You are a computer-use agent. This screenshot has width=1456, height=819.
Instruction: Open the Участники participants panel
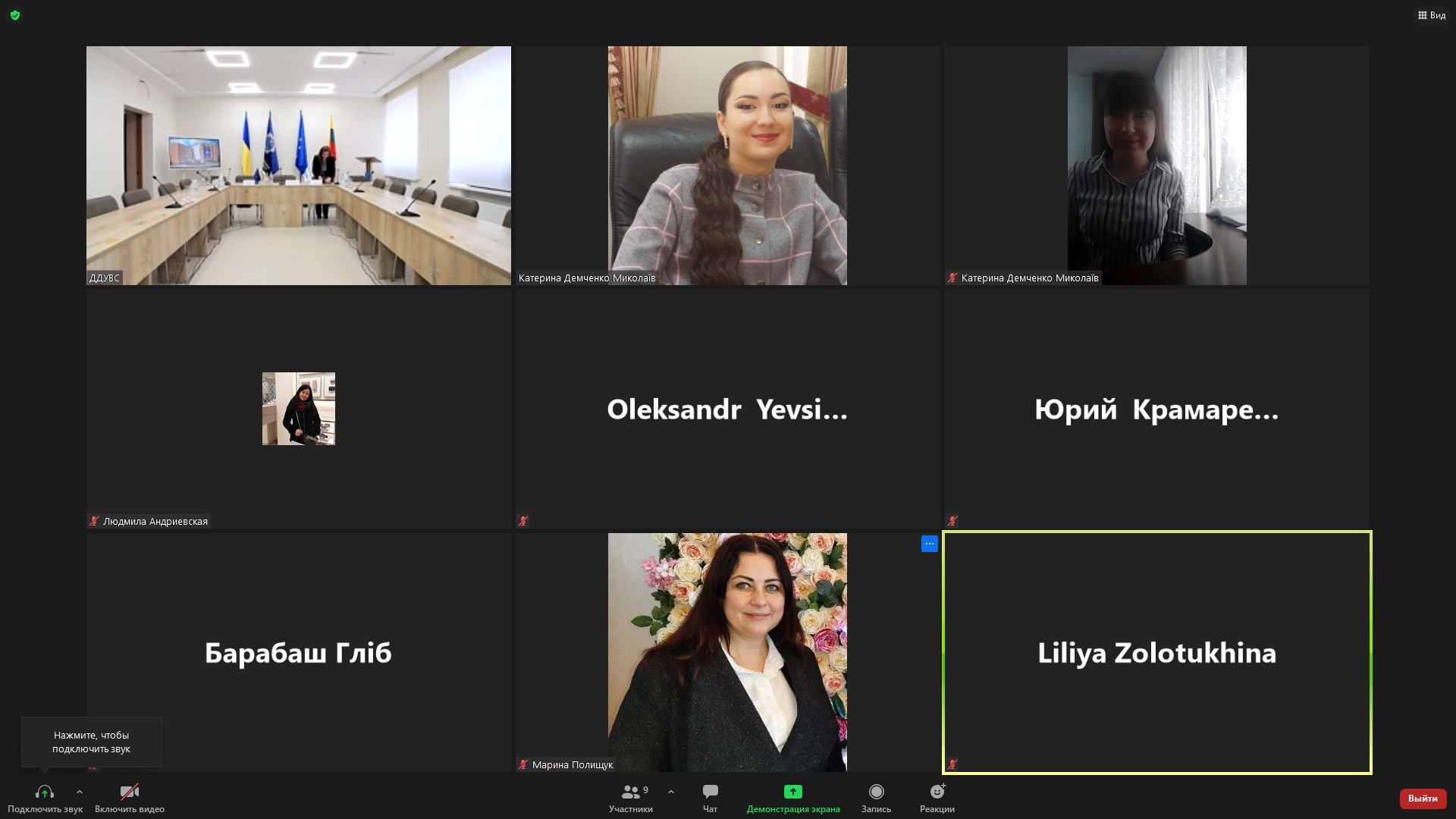pos(631,799)
